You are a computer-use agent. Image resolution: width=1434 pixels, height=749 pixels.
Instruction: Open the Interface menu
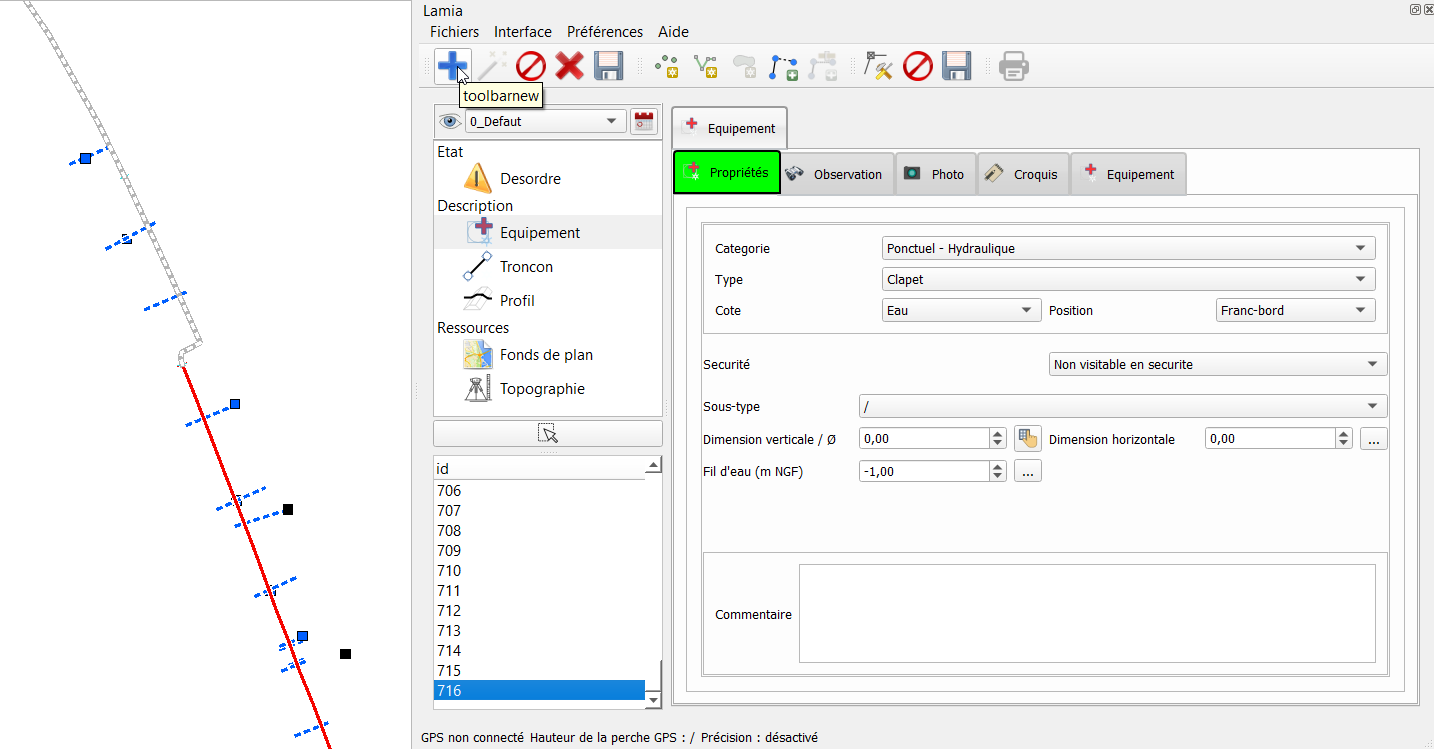point(523,32)
